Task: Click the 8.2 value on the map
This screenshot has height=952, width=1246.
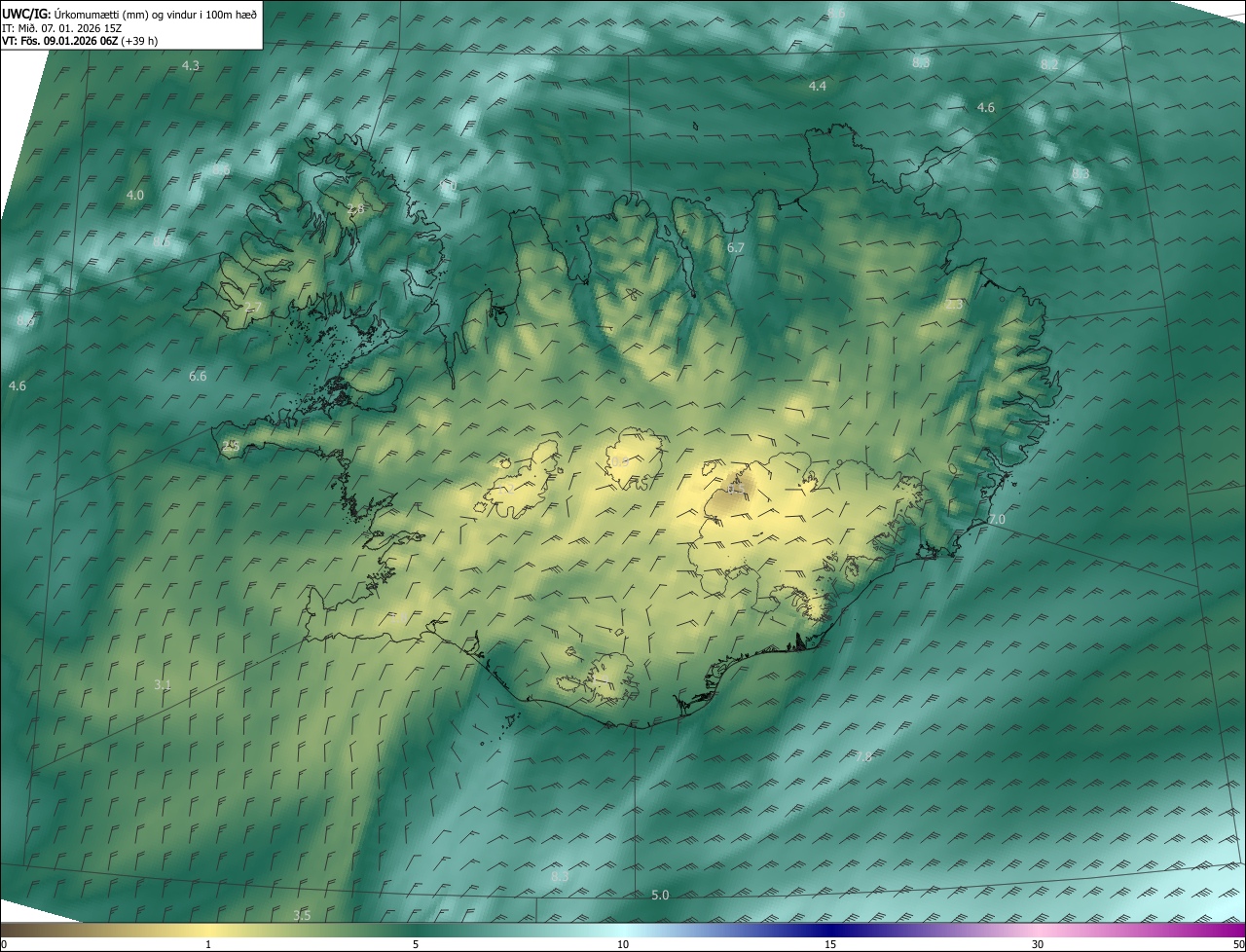Action: point(1049,64)
